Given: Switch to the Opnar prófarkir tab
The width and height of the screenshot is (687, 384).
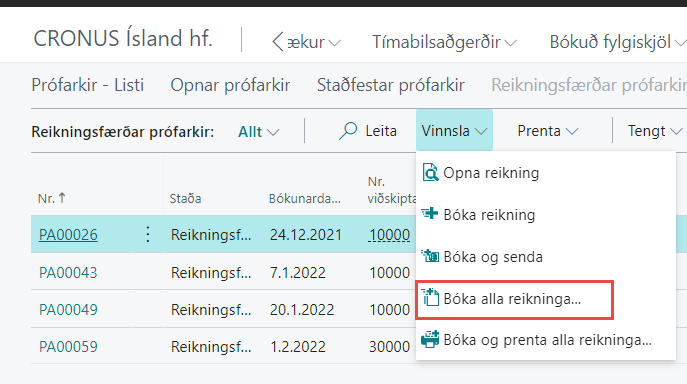Looking at the screenshot, I should tap(230, 85).
